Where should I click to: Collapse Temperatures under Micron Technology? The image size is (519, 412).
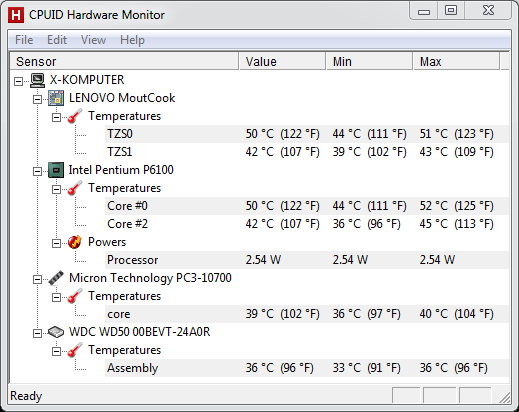[x=56, y=297]
